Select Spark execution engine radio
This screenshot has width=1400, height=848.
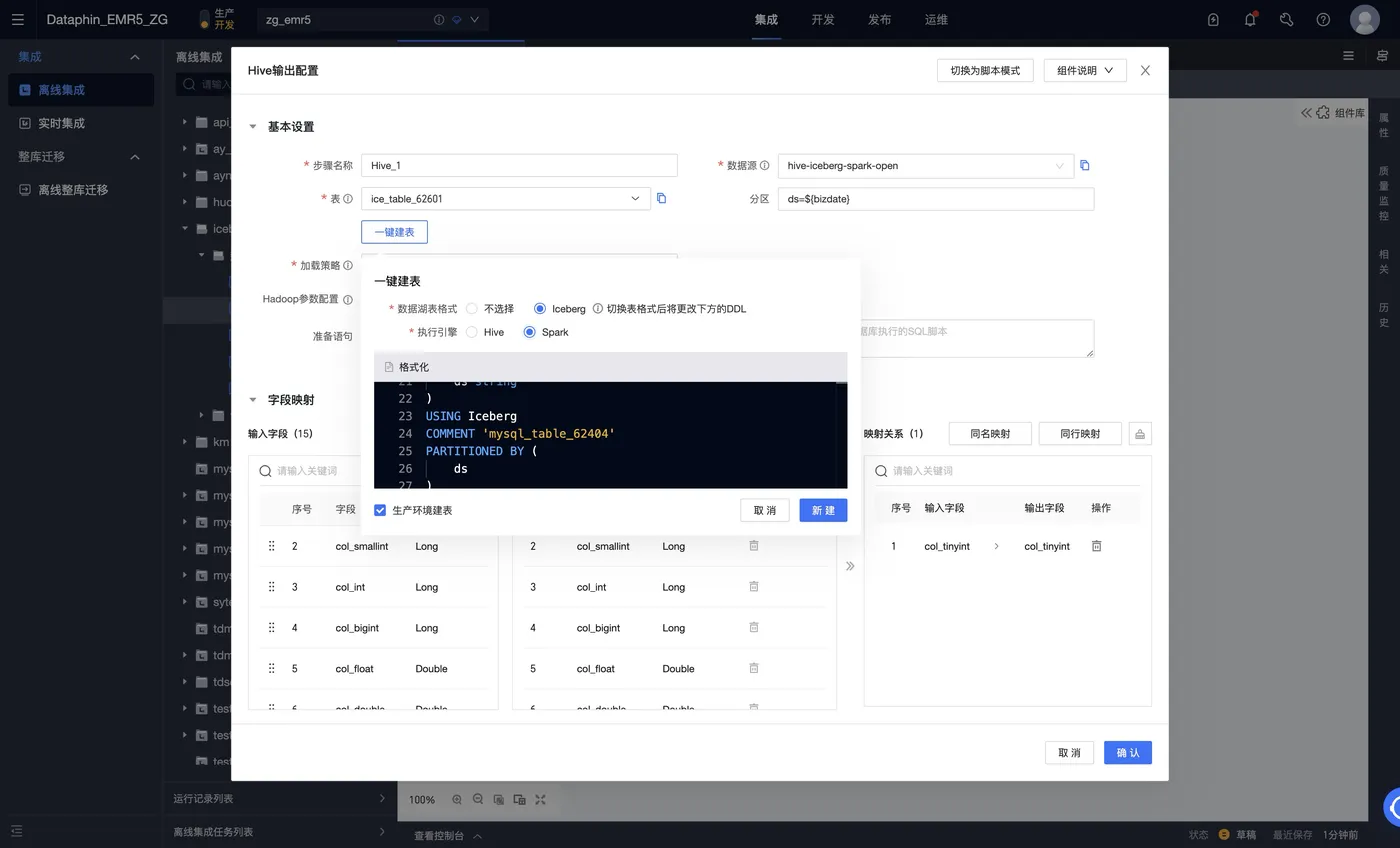[x=530, y=332]
